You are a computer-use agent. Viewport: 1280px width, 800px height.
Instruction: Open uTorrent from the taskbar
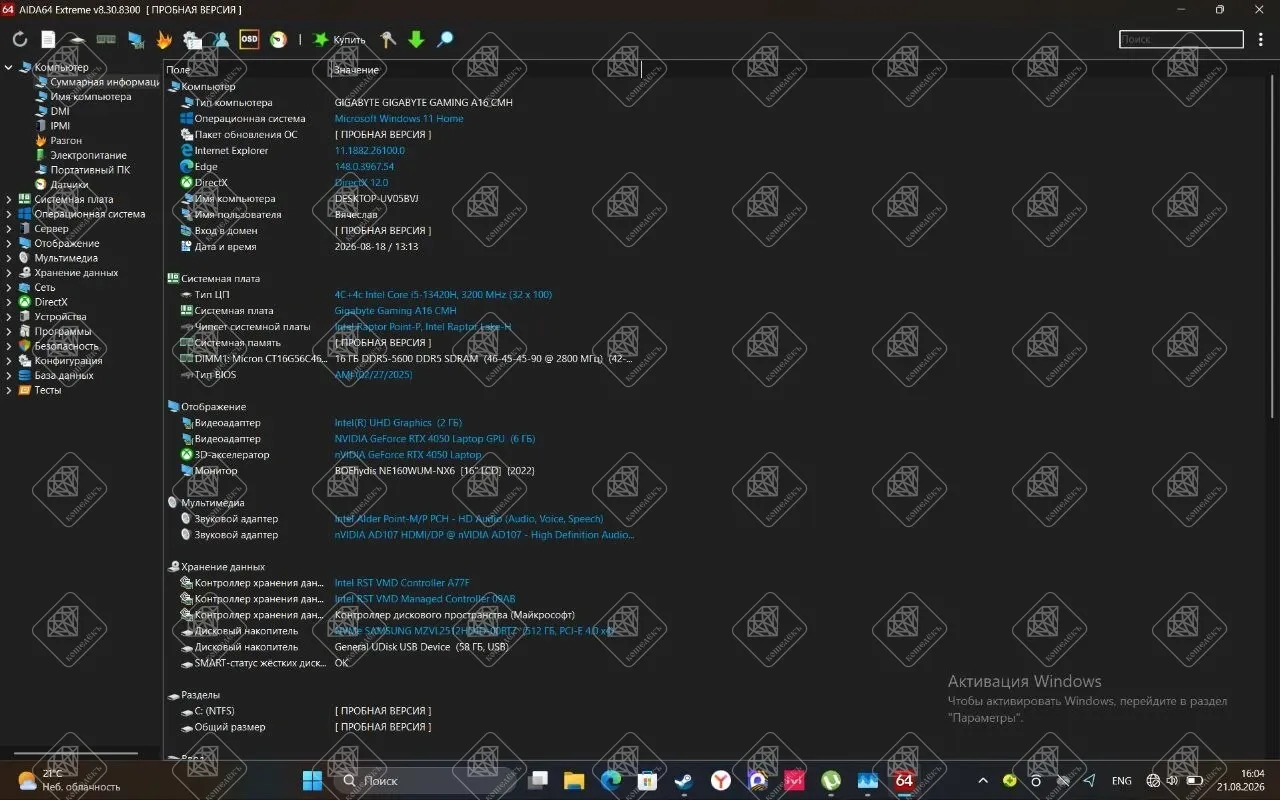click(x=831, y=780)
